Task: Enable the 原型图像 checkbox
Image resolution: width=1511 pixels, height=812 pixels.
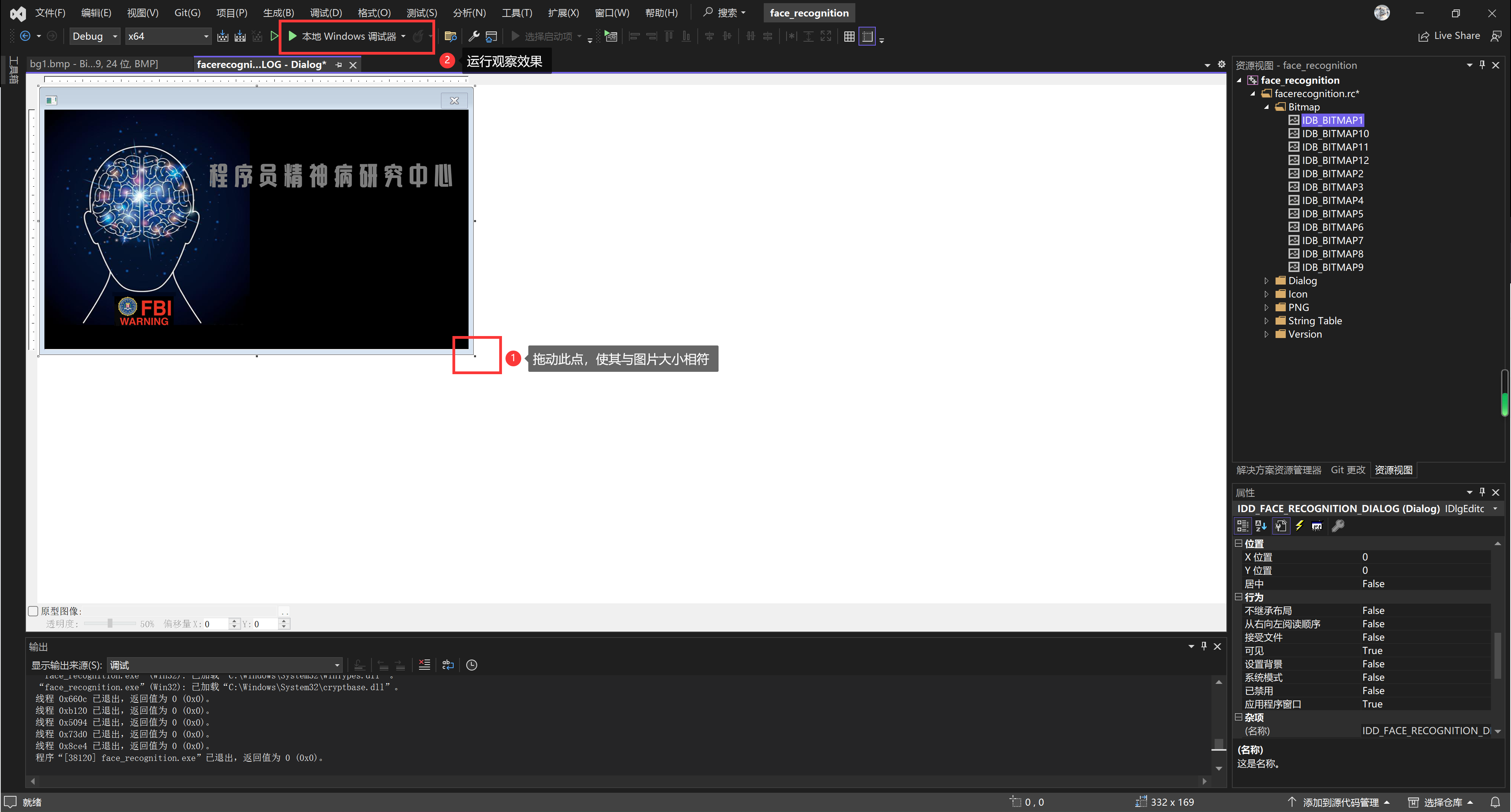Action: click(33, 611)
